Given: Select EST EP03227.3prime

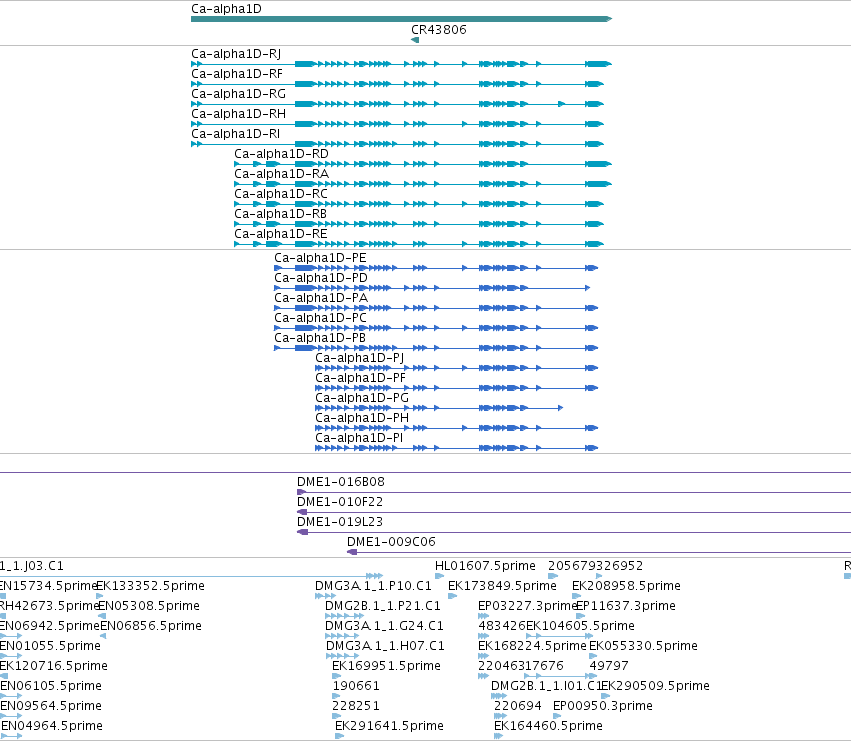Looking at the screenshot, I should [x=528, y=606].
